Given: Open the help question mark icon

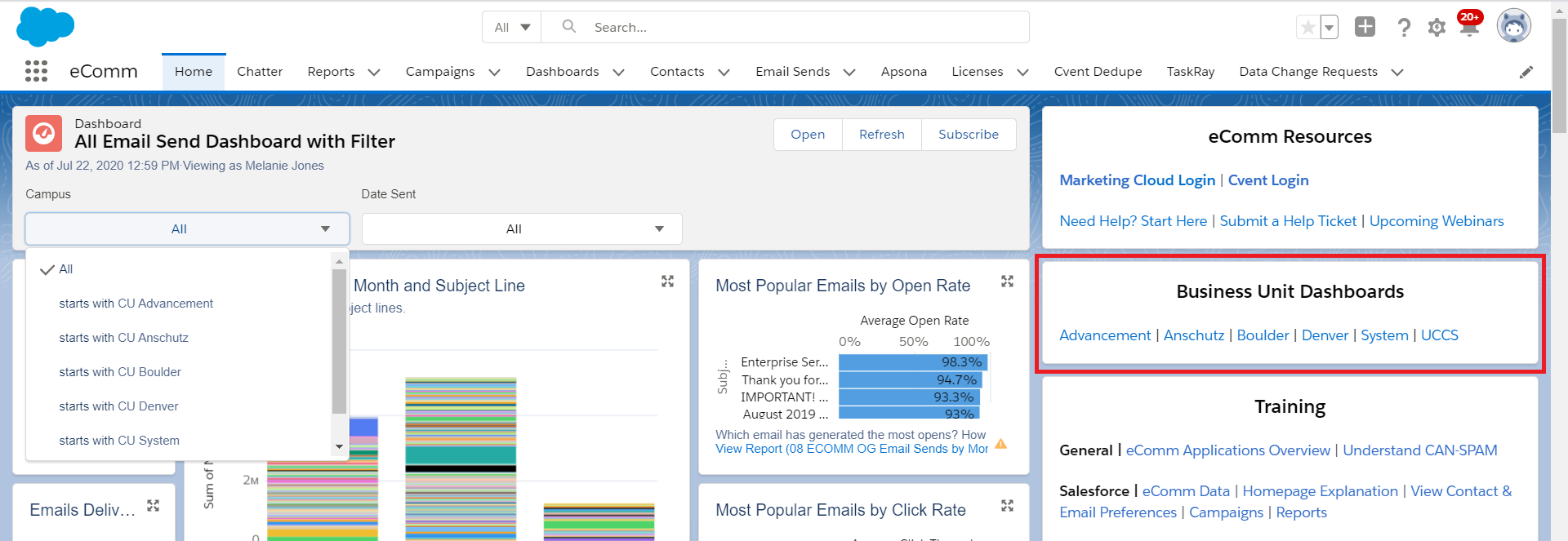Looking at the screenshot, I should pyautogui.click(x=1404, y=28).
